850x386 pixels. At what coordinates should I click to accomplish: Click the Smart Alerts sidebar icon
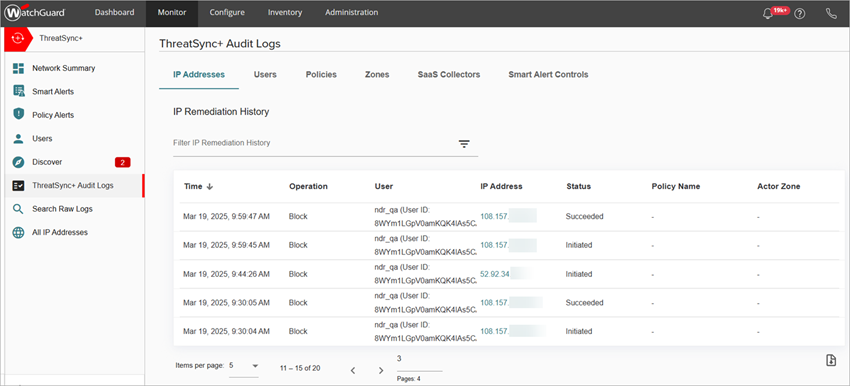pyautogui.click(x=18, y=92)
